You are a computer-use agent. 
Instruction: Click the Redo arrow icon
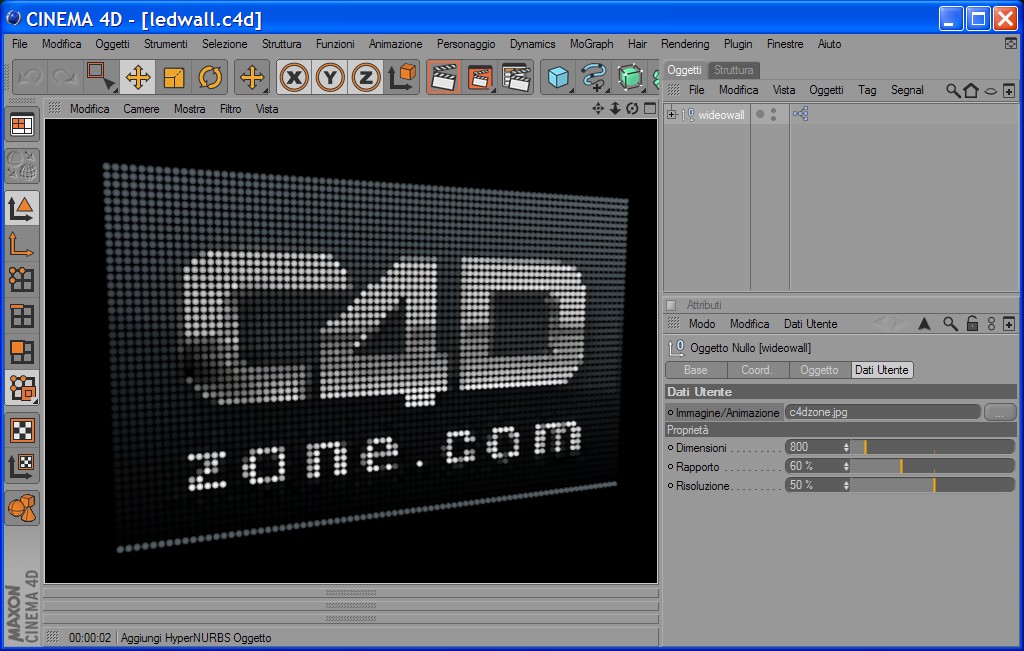65,78
